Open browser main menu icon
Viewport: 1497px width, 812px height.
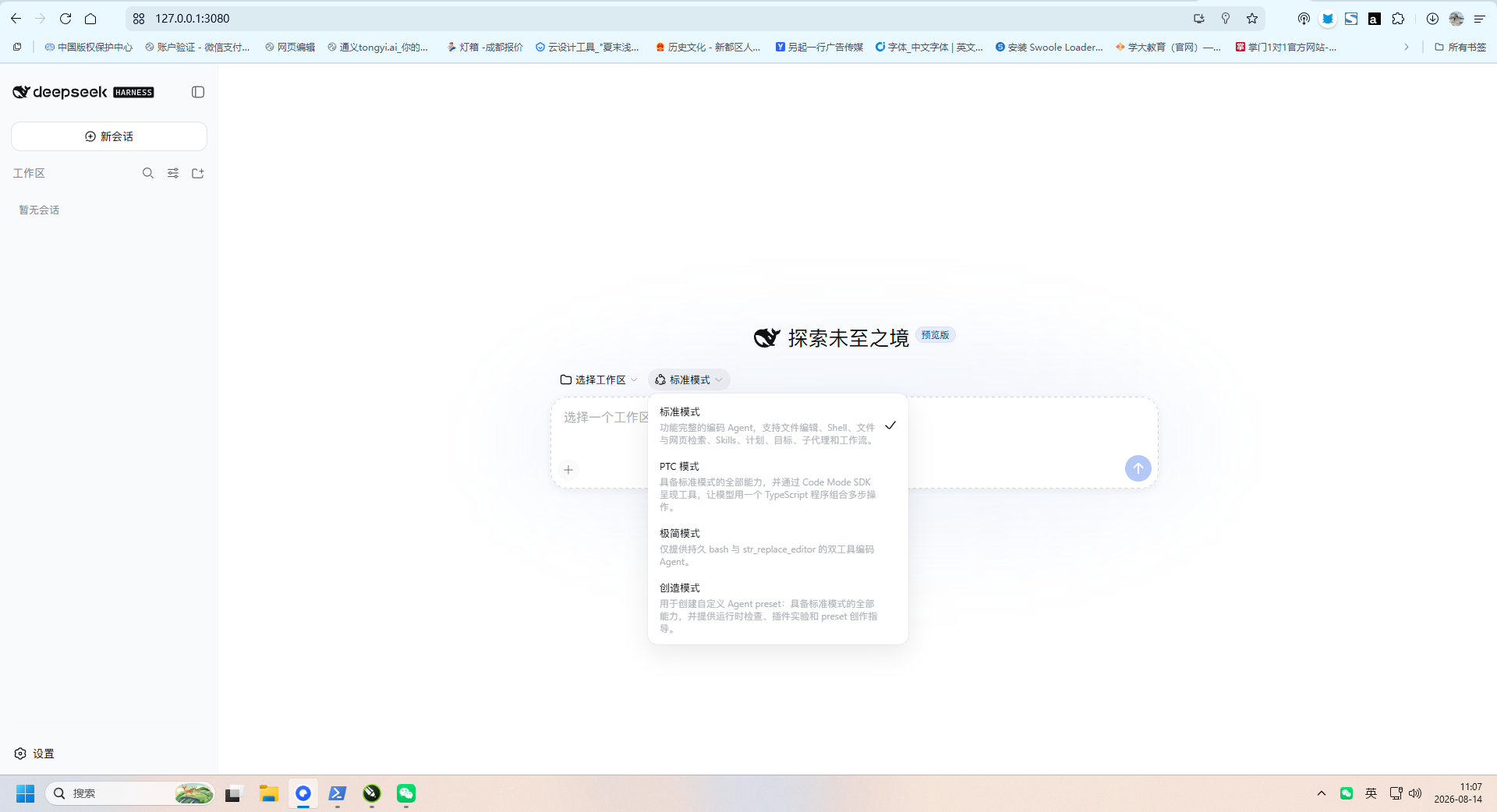[x=1479, y=19]
